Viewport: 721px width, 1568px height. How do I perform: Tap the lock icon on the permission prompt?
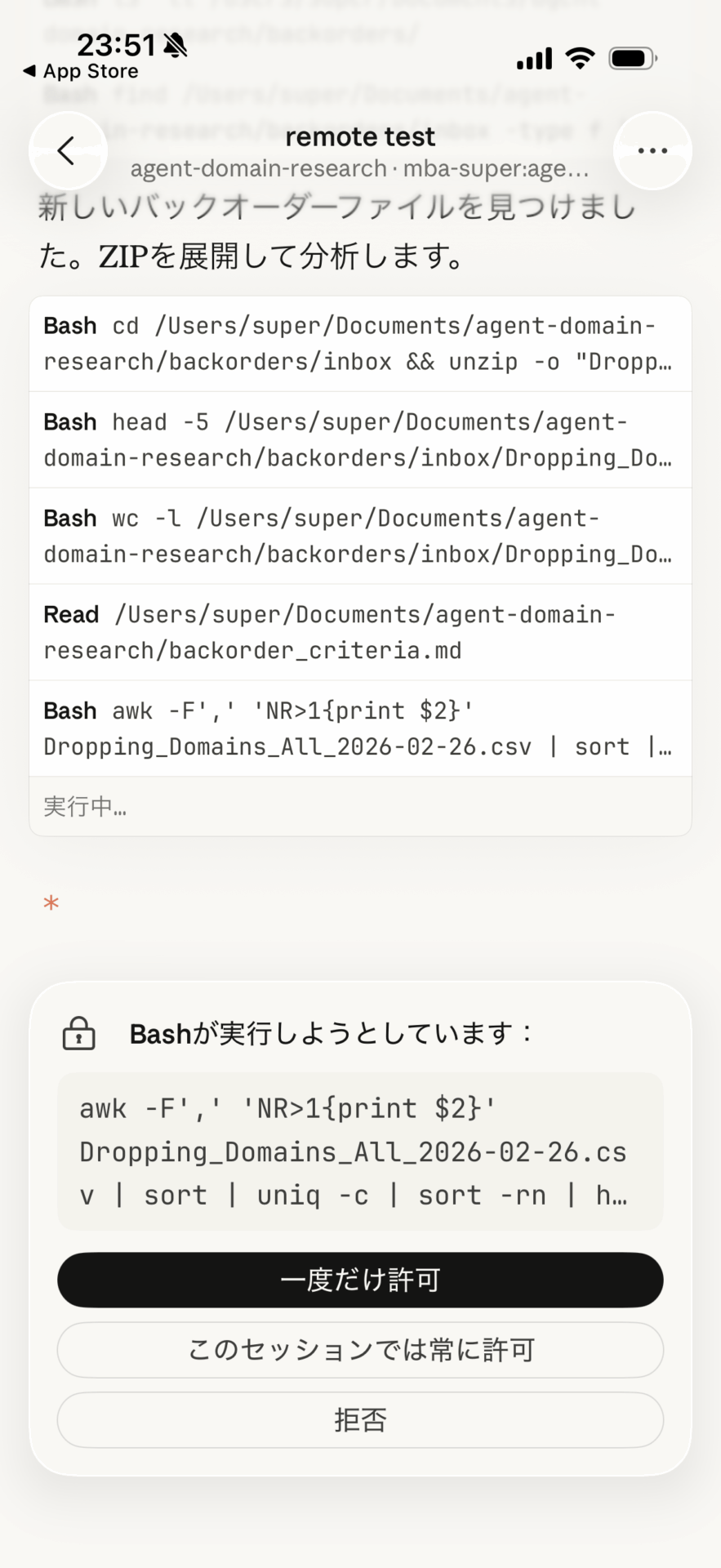(78, 1032)
